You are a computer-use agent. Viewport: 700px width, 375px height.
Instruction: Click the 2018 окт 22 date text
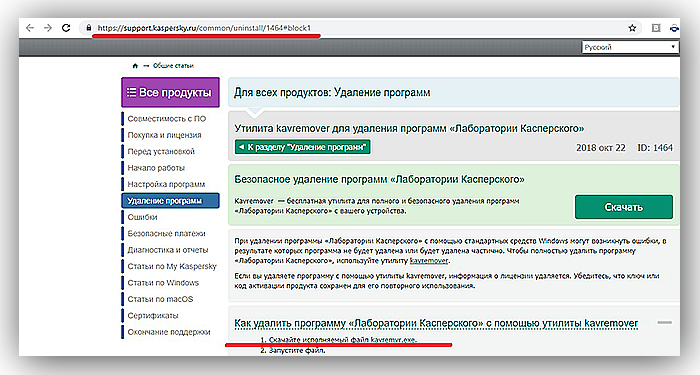[600, 148]
